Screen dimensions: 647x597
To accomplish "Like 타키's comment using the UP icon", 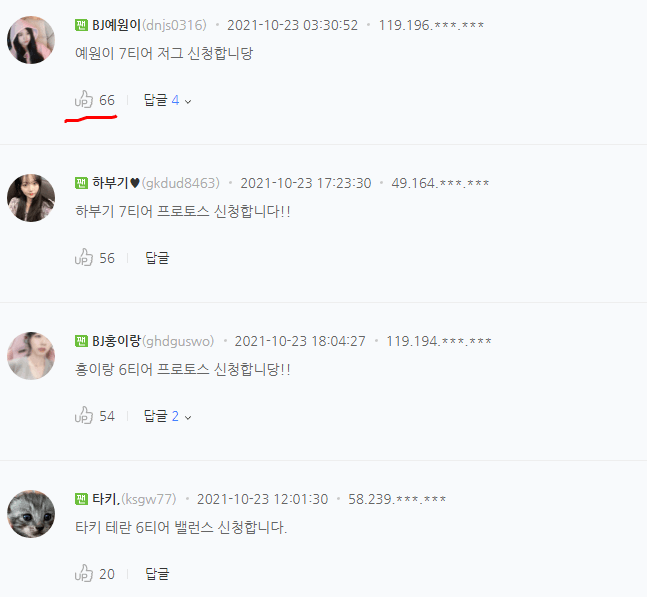I will [84, 573].
